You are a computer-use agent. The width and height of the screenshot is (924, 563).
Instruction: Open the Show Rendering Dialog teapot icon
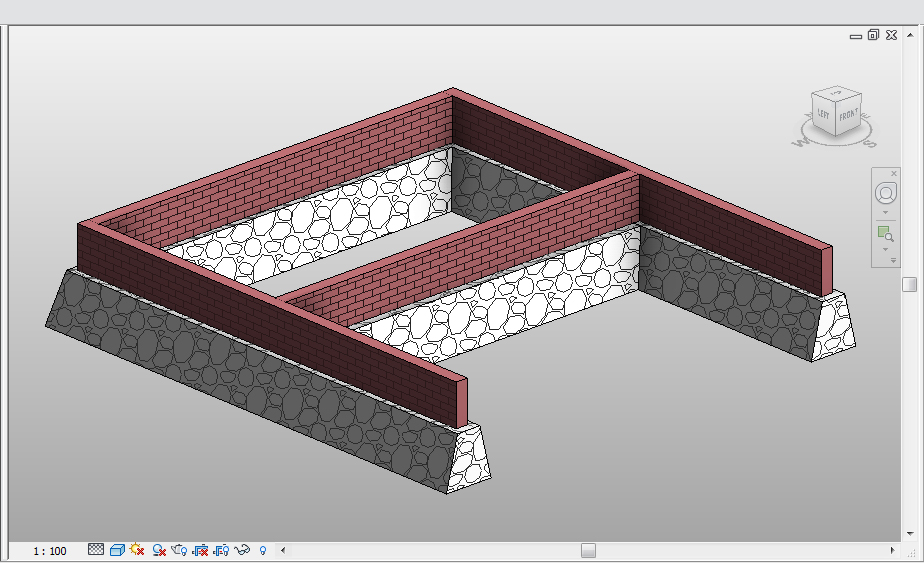point(179,550)
